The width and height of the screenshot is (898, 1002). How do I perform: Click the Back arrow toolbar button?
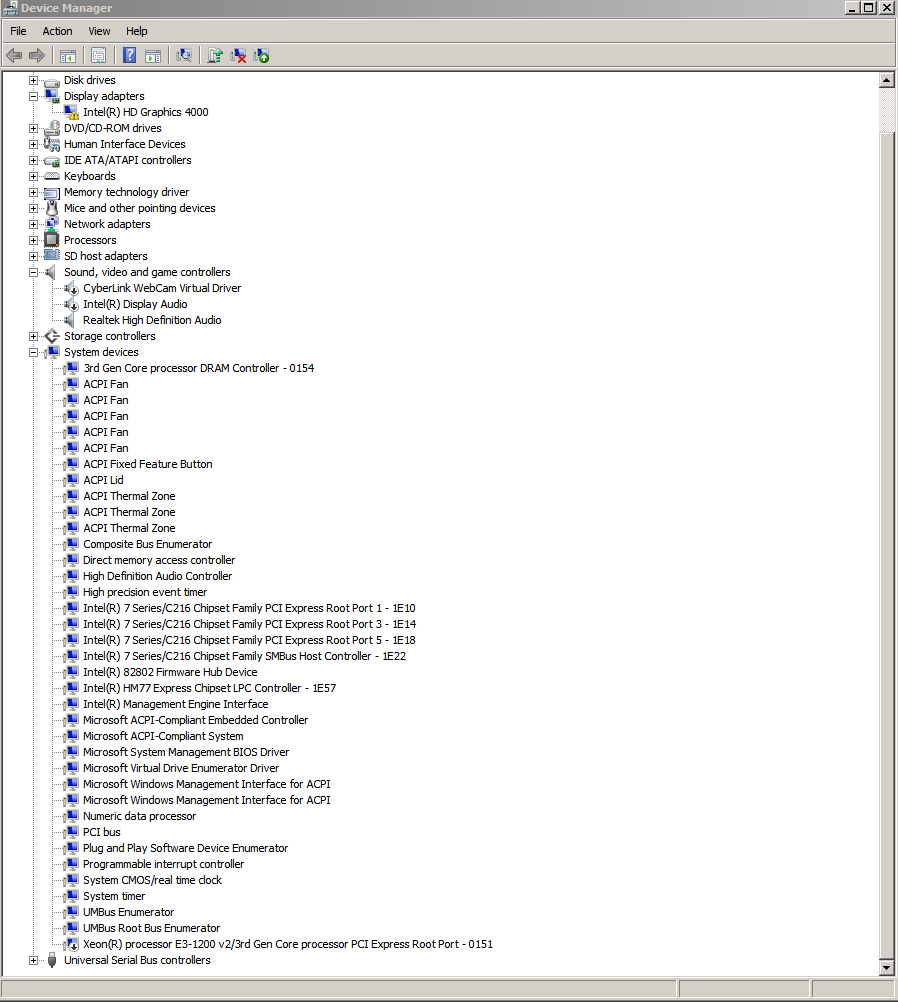coord(14,56)
